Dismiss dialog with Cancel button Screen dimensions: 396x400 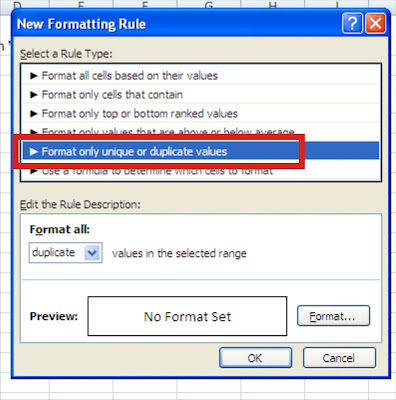[339, 358]
